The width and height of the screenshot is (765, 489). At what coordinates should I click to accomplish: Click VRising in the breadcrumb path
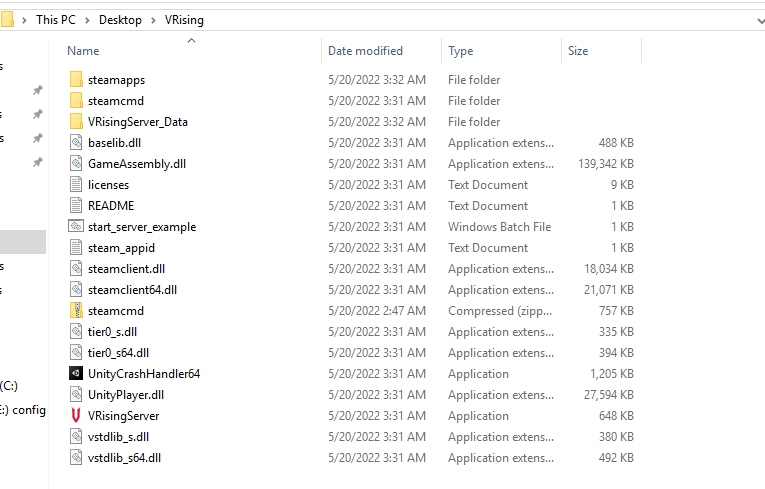[184, 20]
